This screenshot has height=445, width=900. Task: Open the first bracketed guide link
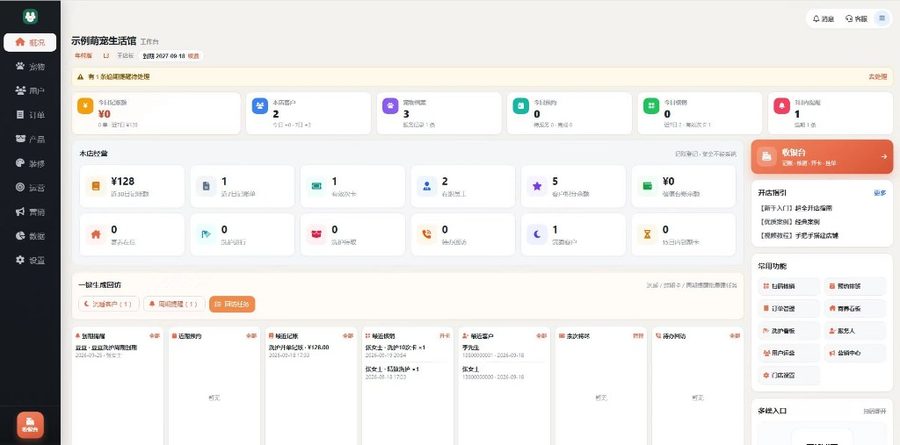(x=795, y=208)
